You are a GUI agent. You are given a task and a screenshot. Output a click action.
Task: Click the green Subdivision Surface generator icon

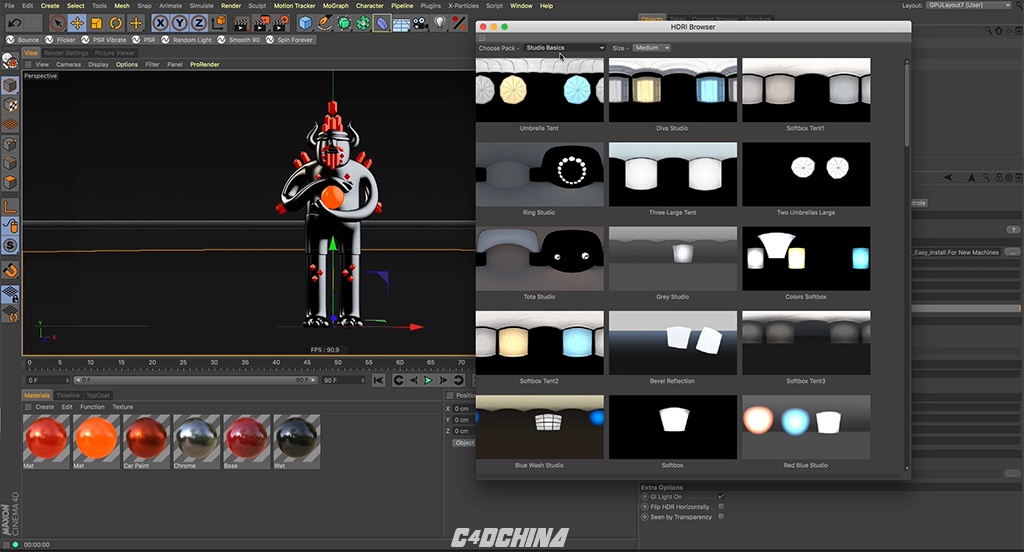pos(344,24)
